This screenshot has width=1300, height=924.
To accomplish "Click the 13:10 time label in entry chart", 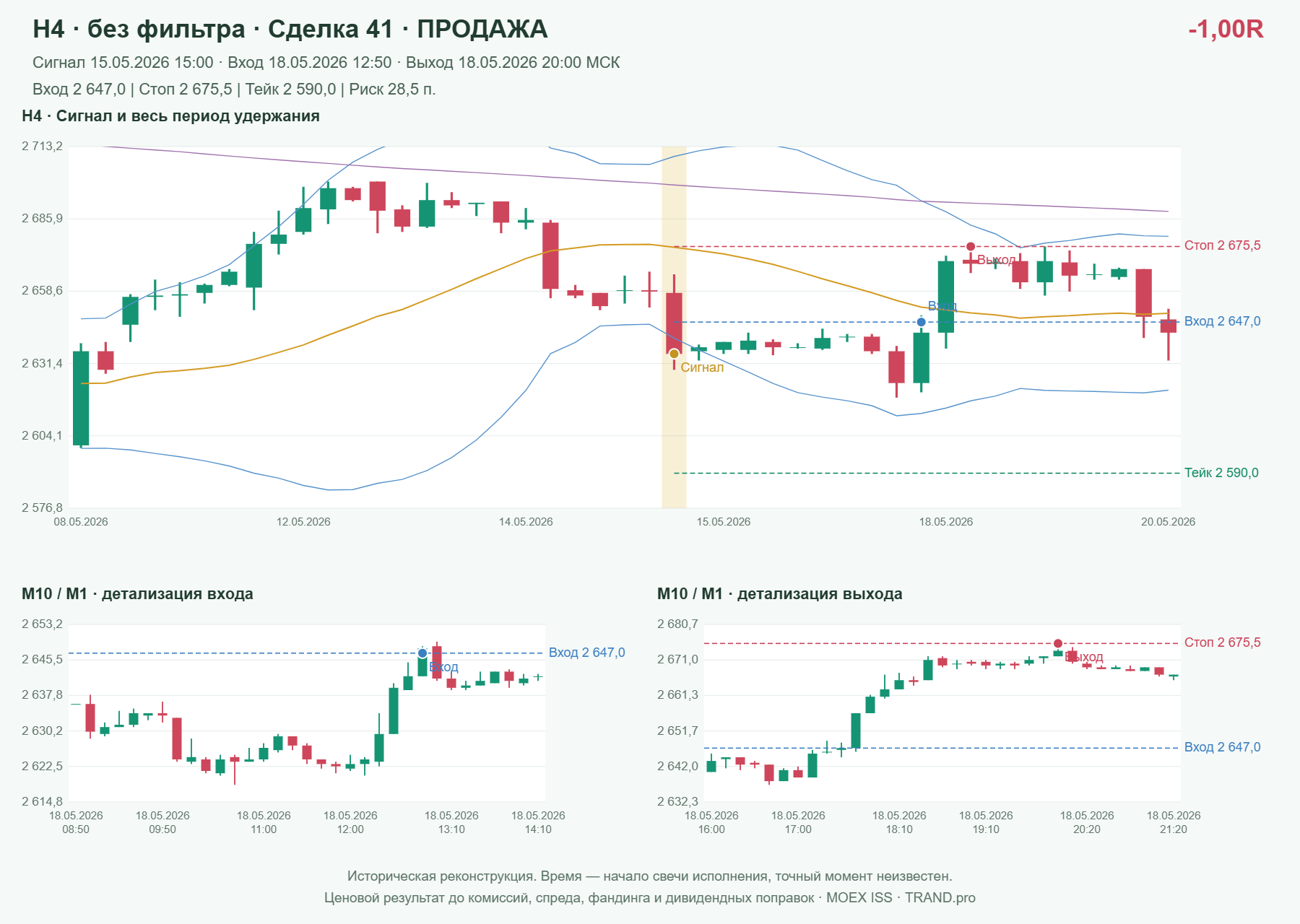I will point(451,829).
